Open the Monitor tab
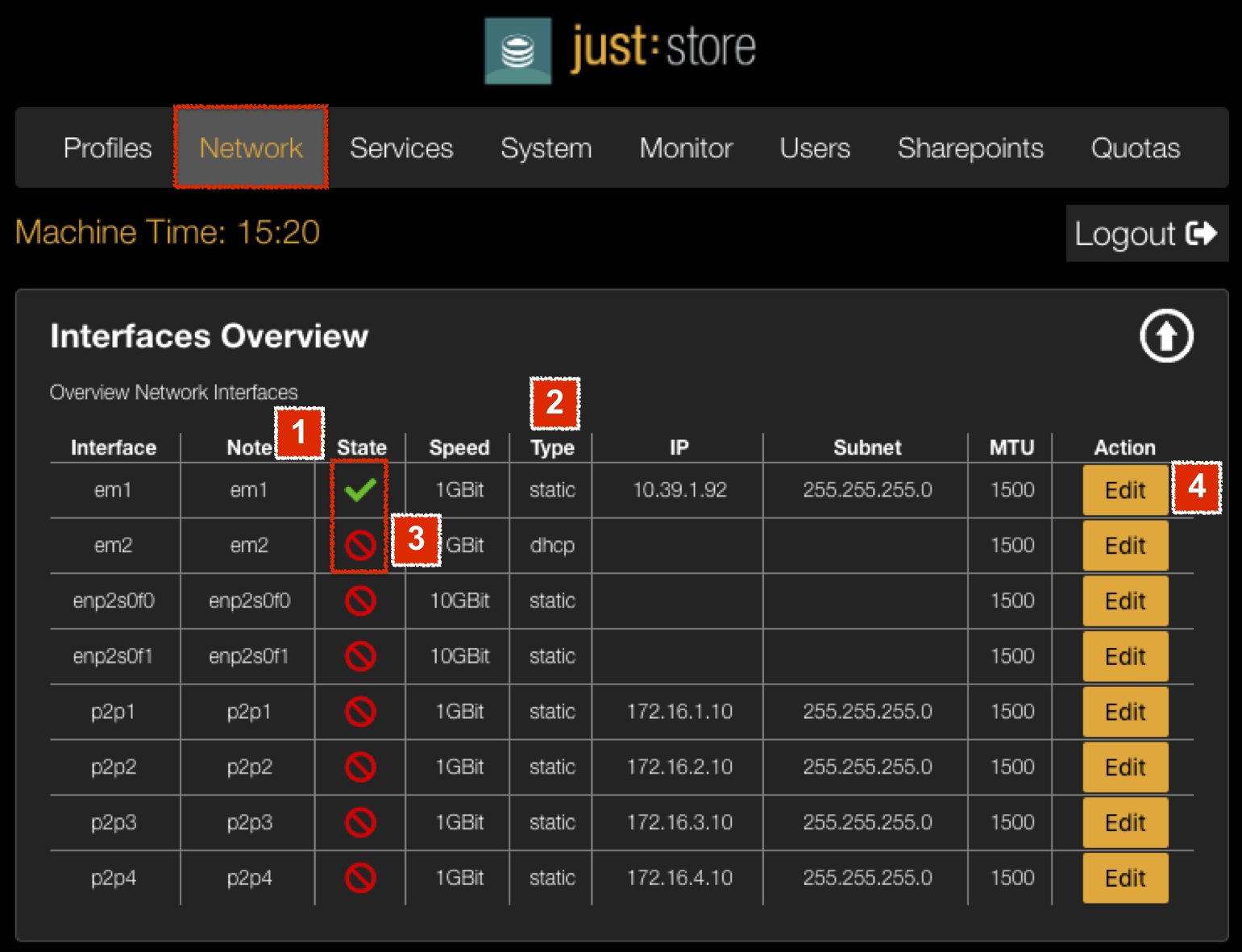Viewport: 1242px width, 952px height. coord(686,148)
